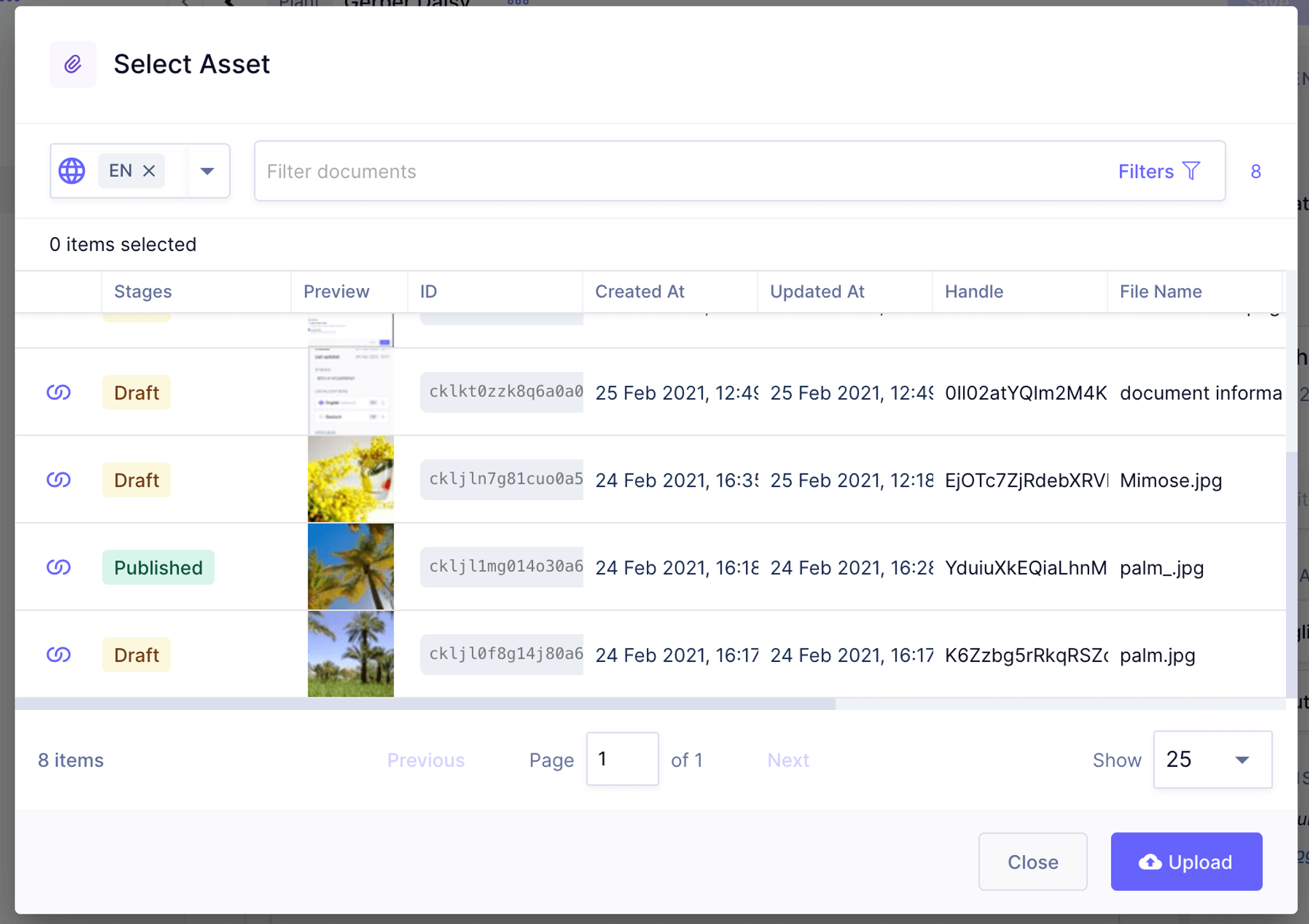Screen dimensions: 1309x924
Task: Expand the locale selector dropdown
Action: click(207, 171)
